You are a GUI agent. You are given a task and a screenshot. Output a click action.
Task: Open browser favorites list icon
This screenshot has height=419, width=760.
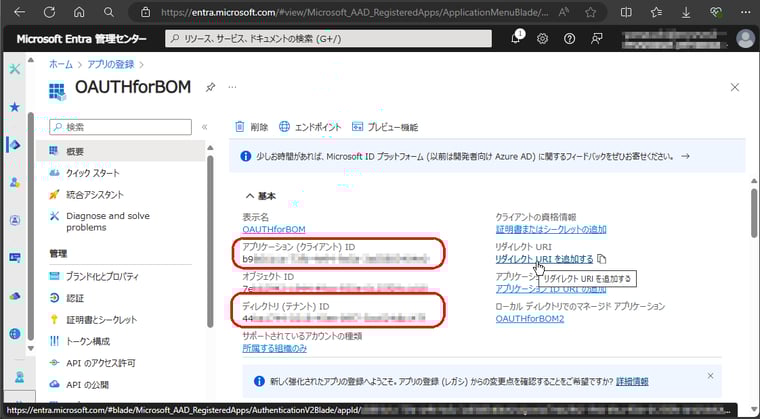pyautogui.click(x=656, y=13)
